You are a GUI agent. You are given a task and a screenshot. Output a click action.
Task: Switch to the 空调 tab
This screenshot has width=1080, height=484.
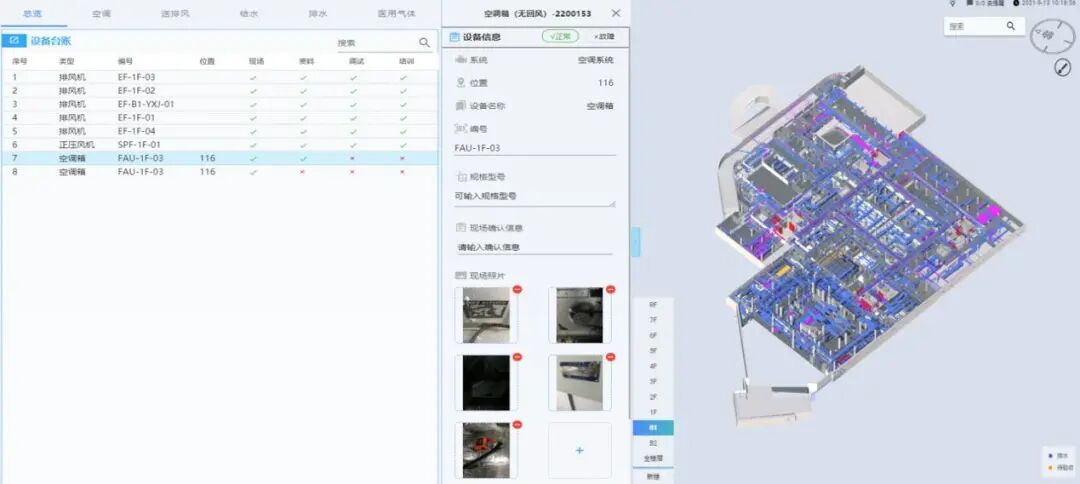[101, 13]
